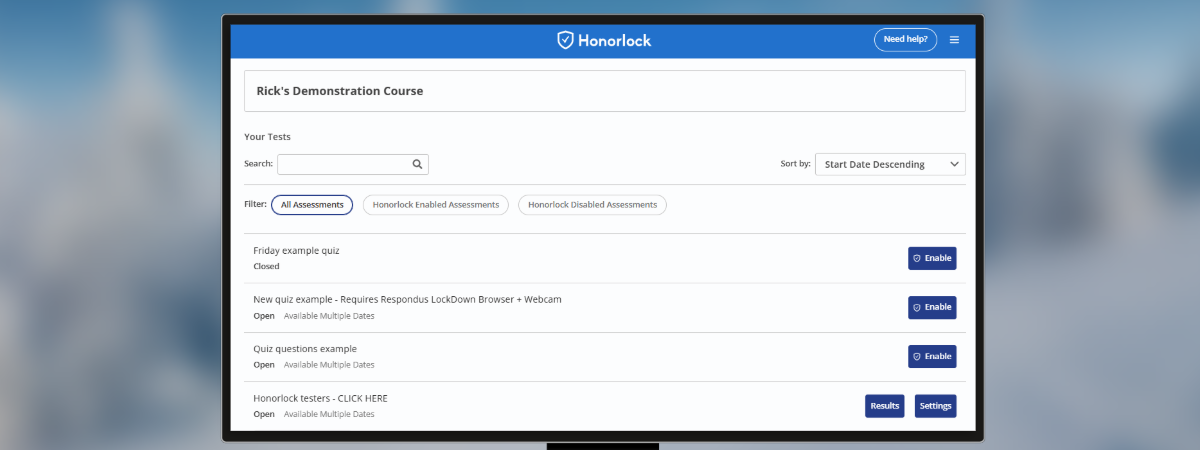This screenshot has width=1200, height=450.
Task: Click the Closed status of Friday quiz
Action: [x=266, y=267]
